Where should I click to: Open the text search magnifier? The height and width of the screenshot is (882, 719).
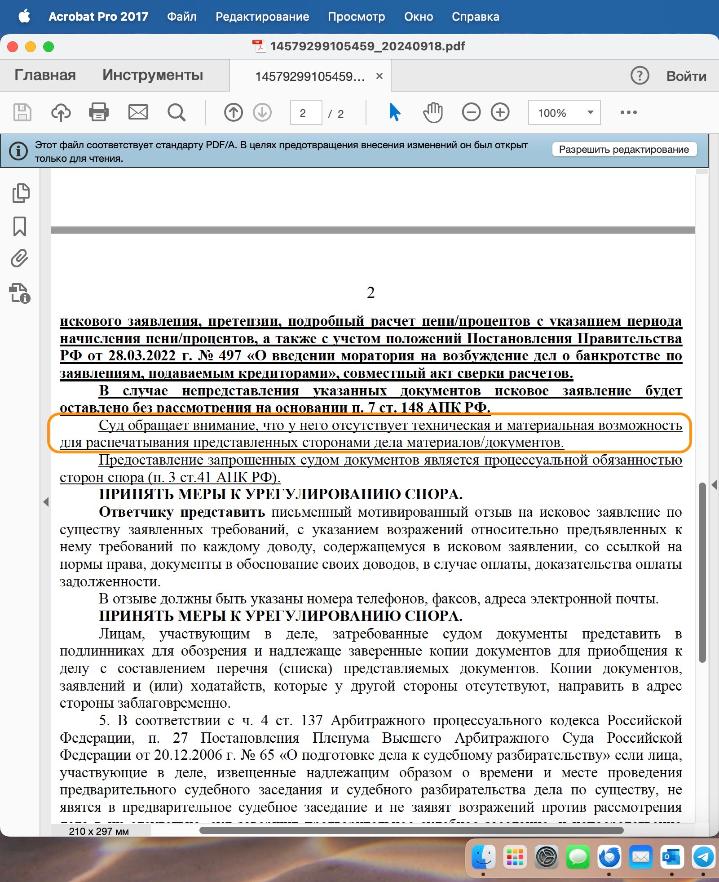[x=177, y=112]
